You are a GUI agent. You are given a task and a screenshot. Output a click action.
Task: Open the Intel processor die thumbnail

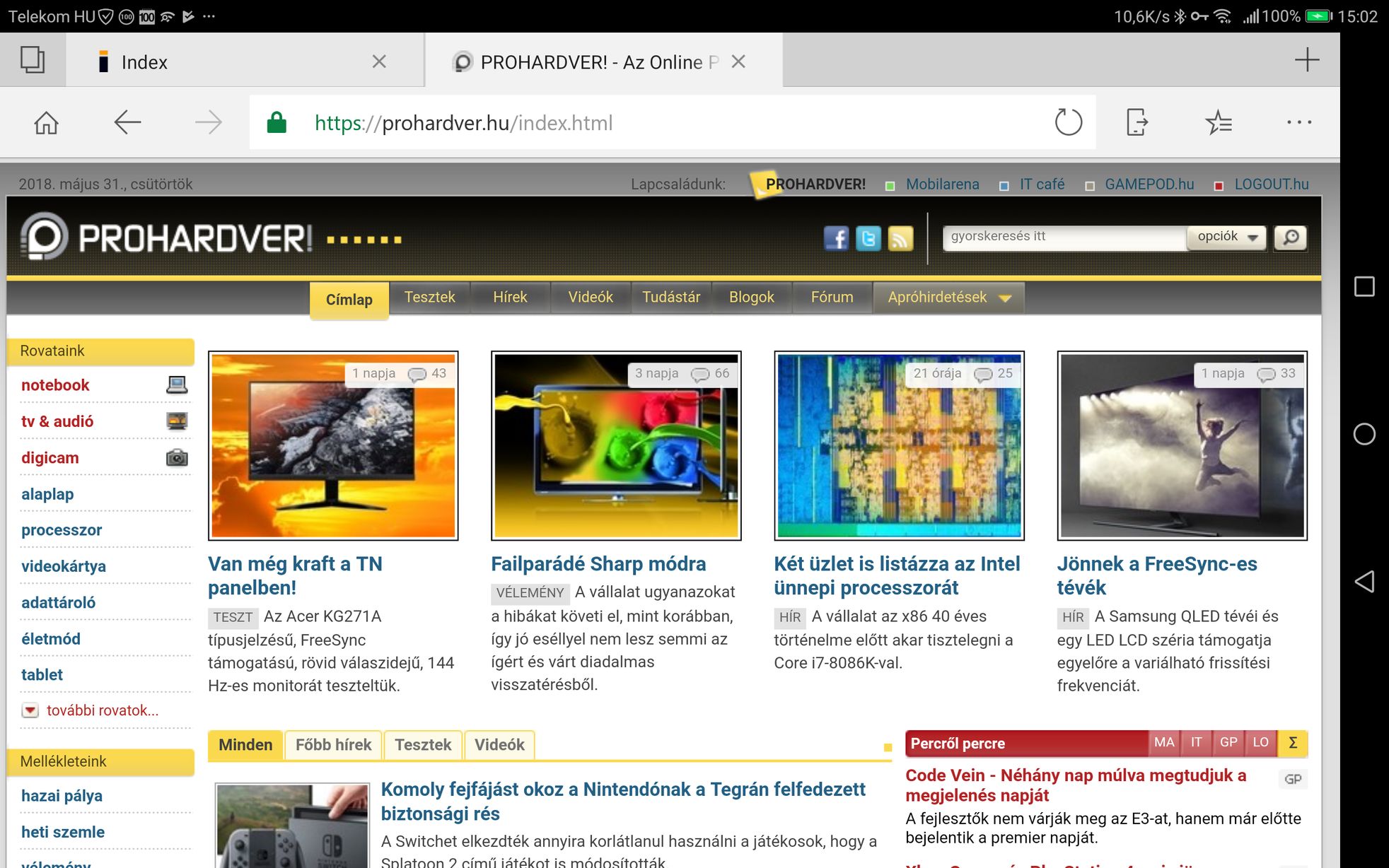click(899, 445)
